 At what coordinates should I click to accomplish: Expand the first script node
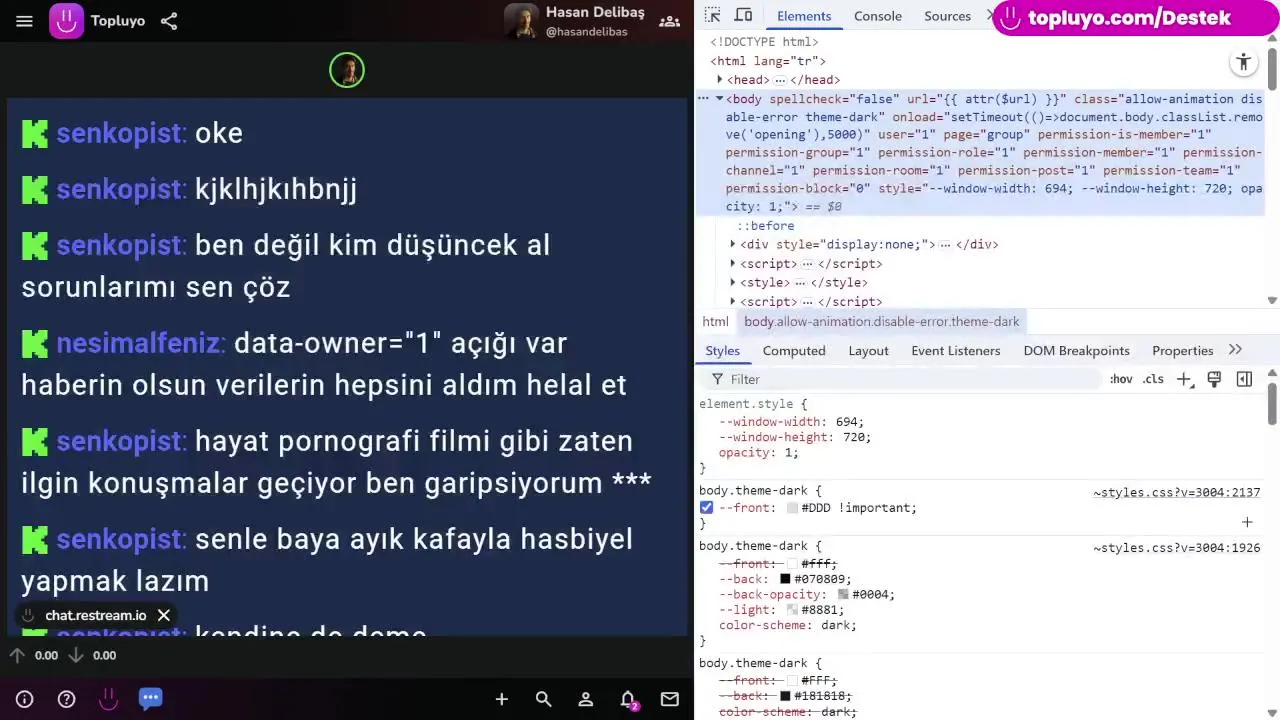(733, 263)
